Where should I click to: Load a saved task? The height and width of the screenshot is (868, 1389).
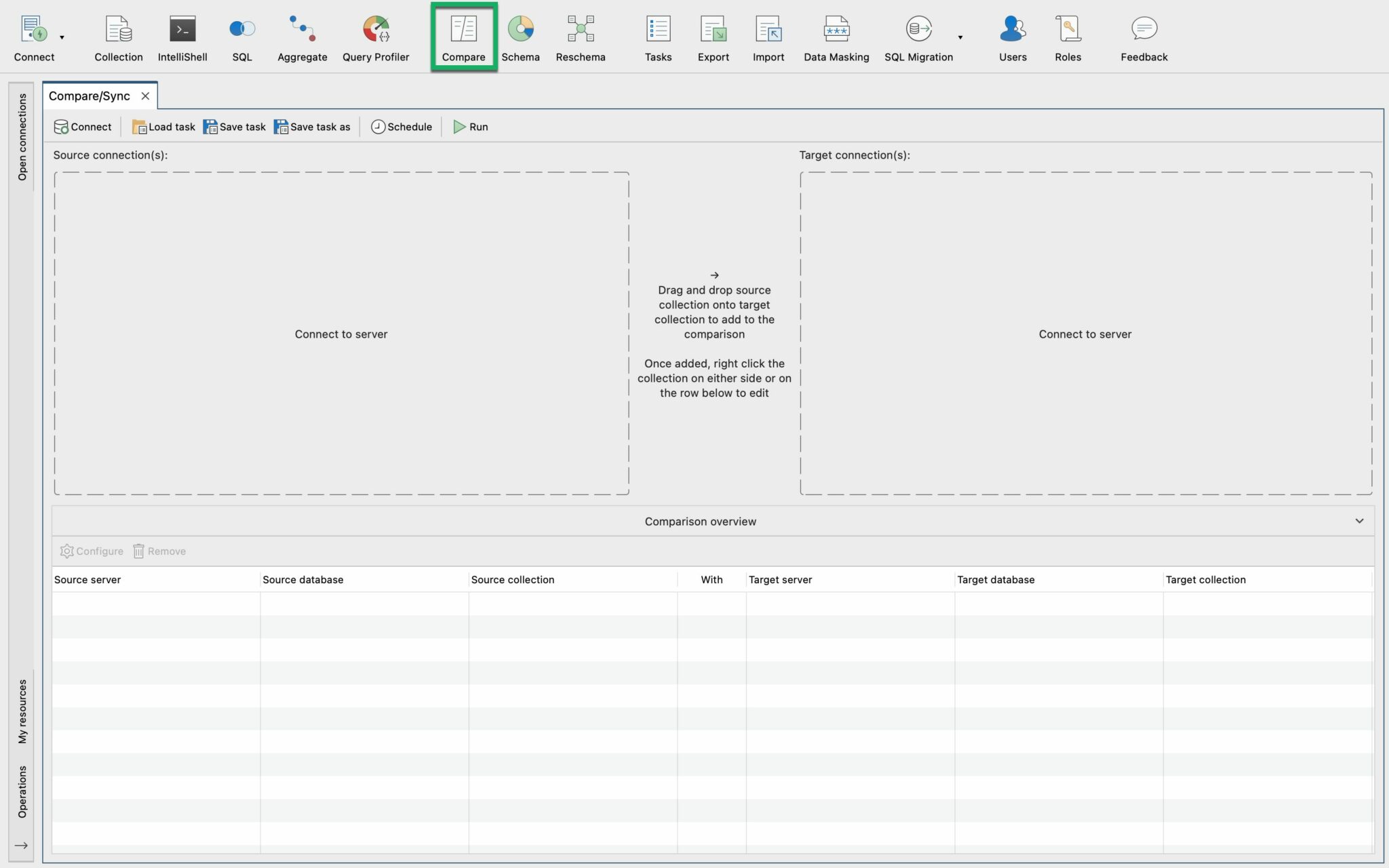tap(163, 126)
